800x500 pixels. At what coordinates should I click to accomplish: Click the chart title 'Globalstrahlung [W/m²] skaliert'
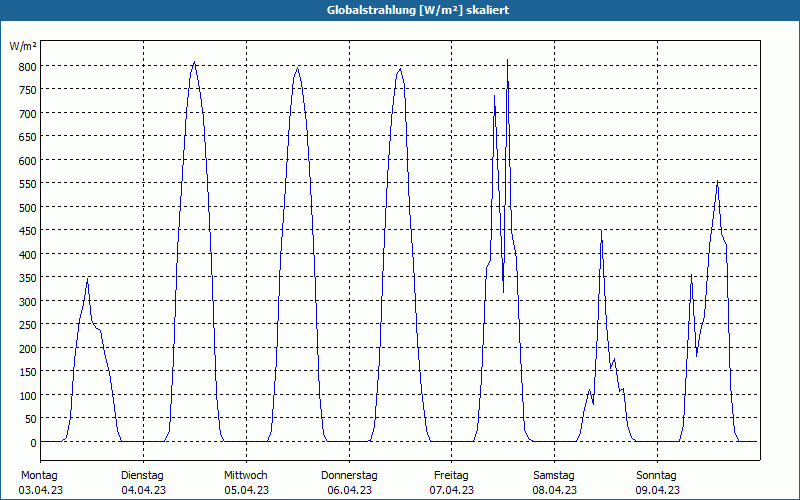tap(418, 10)
